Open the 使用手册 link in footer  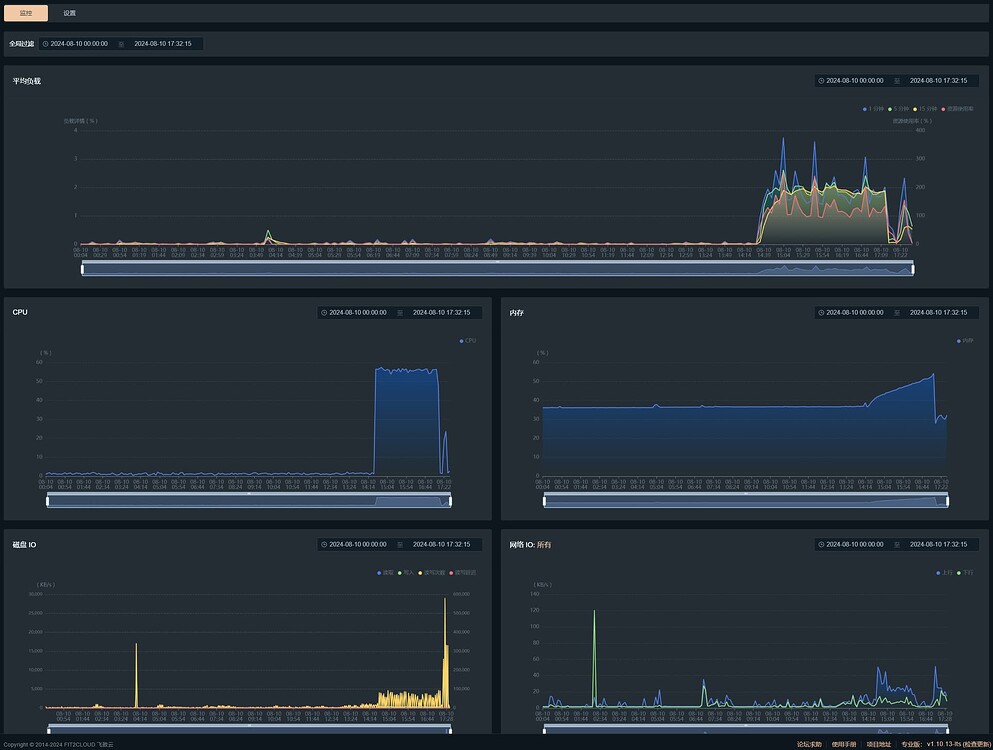point(844,744)
